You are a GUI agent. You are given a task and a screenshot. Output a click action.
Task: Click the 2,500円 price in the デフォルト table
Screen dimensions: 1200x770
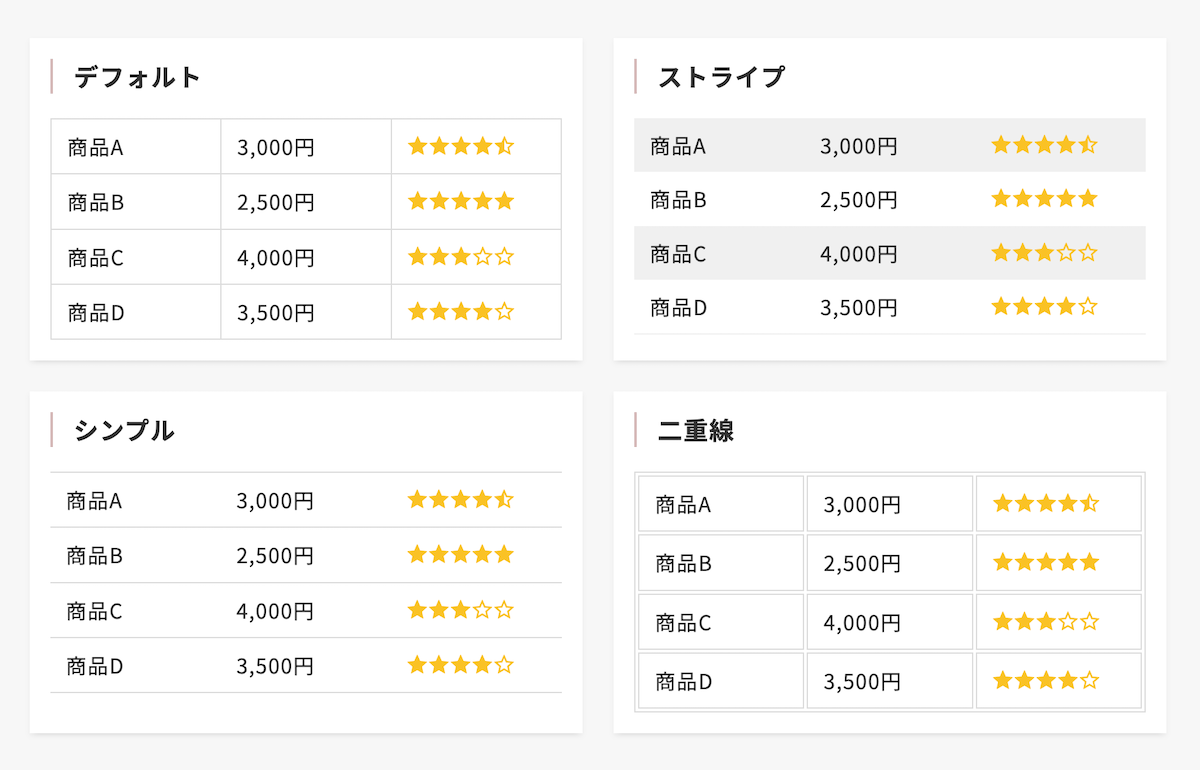(276, 203)
